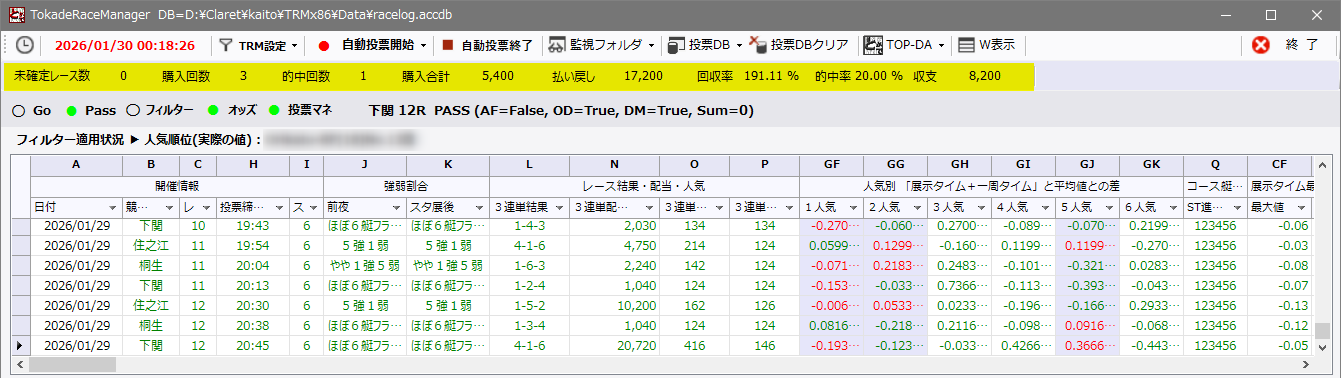Screen dimensions: 1341x378
Task: Select column header A
Action: (76, 165)
